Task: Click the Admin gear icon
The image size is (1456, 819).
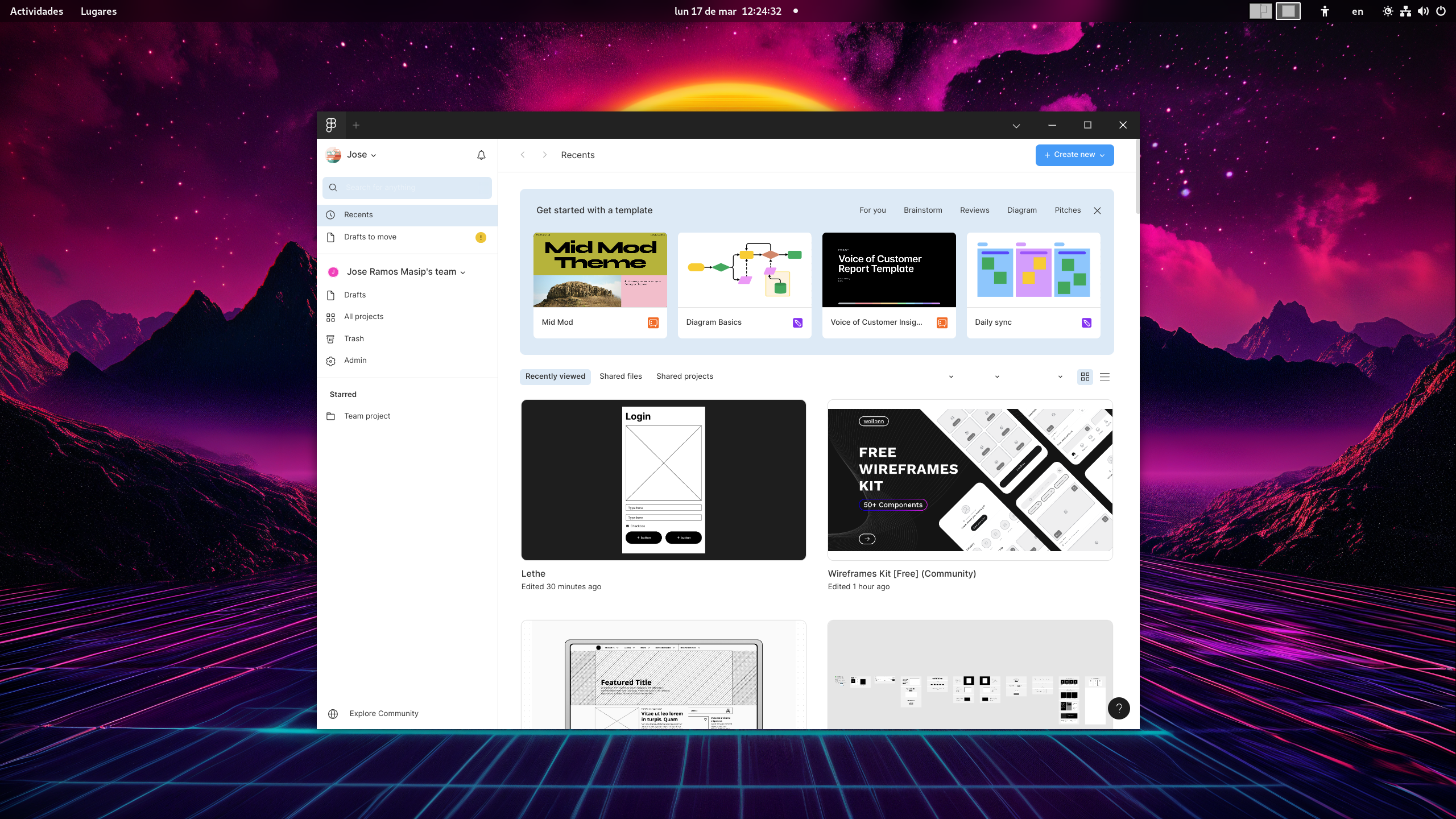Action: 330,361
